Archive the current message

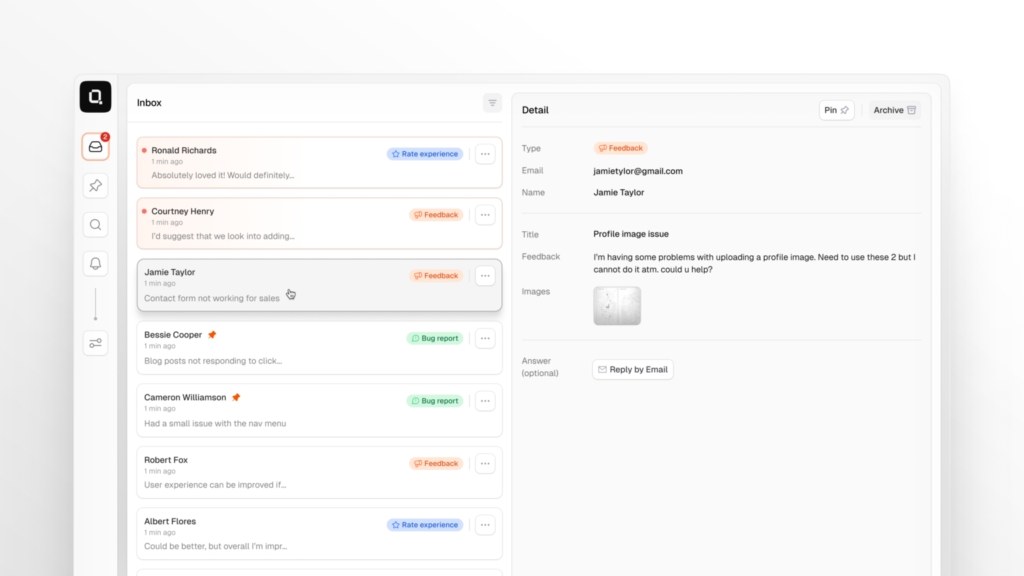tap(894, 110)
